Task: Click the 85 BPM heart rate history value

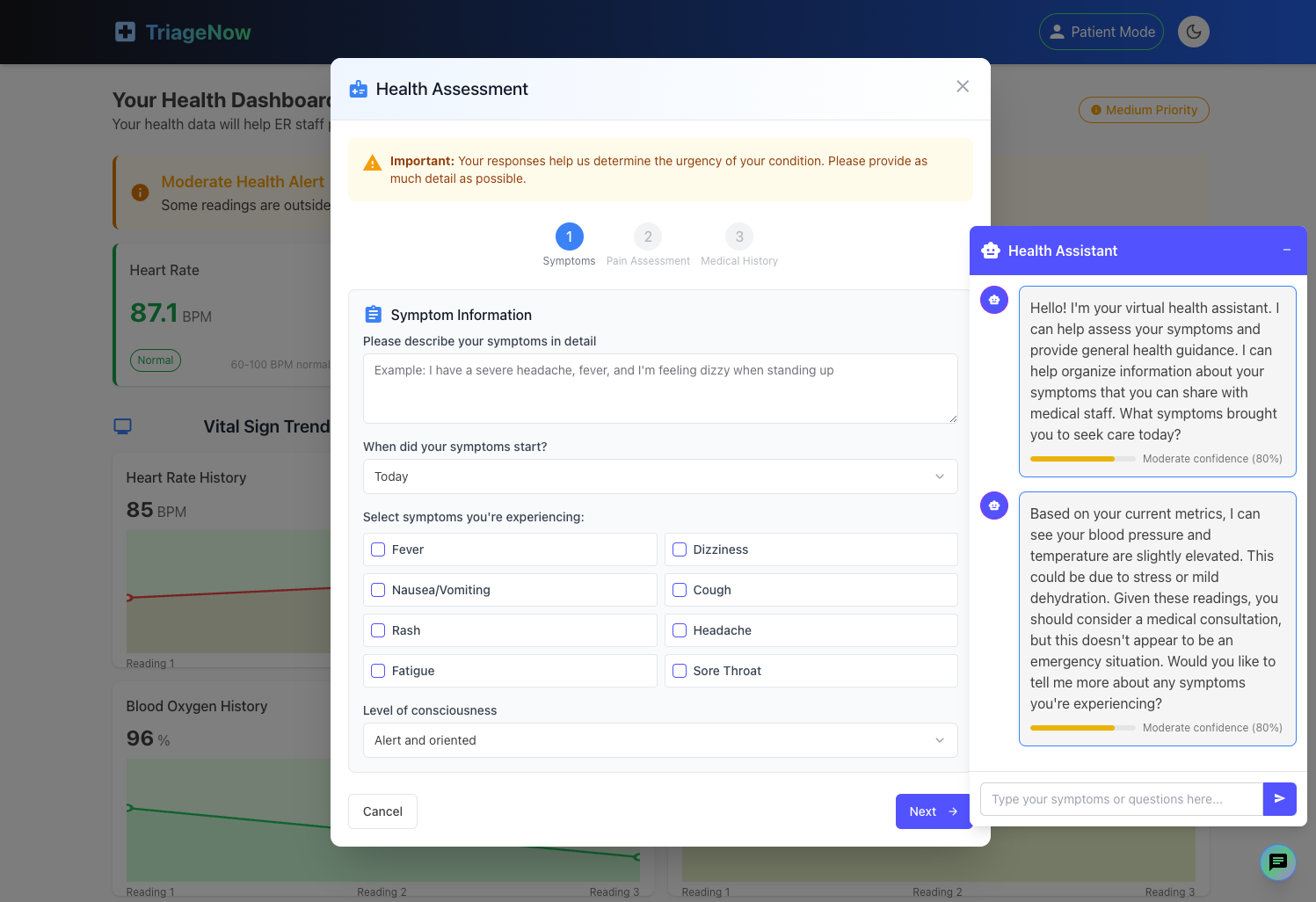Action: point(156,510)
